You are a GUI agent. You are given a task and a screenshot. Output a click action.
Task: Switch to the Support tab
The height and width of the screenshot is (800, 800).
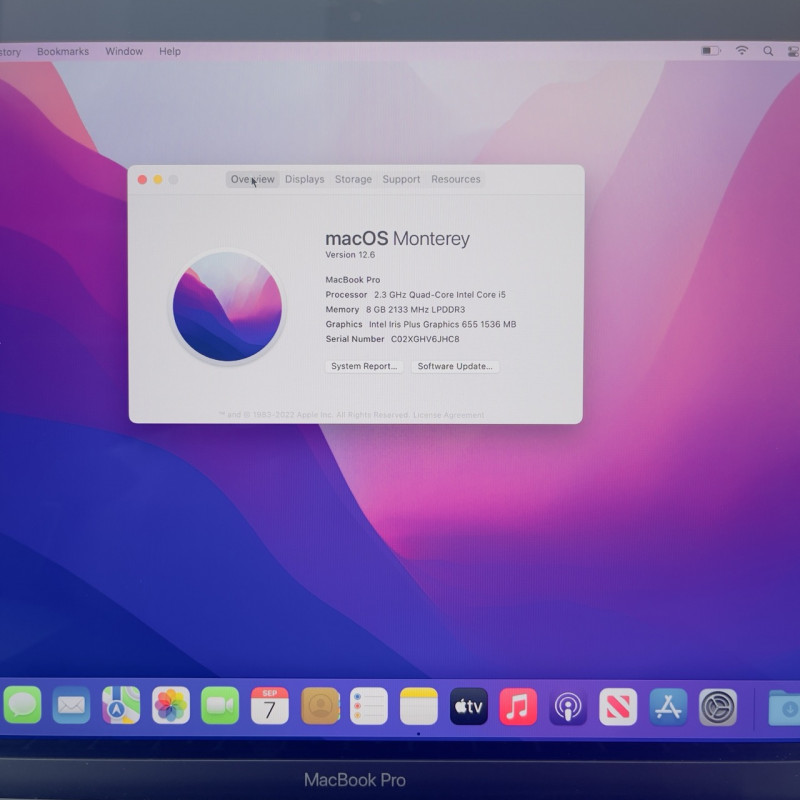pos(401,179)
